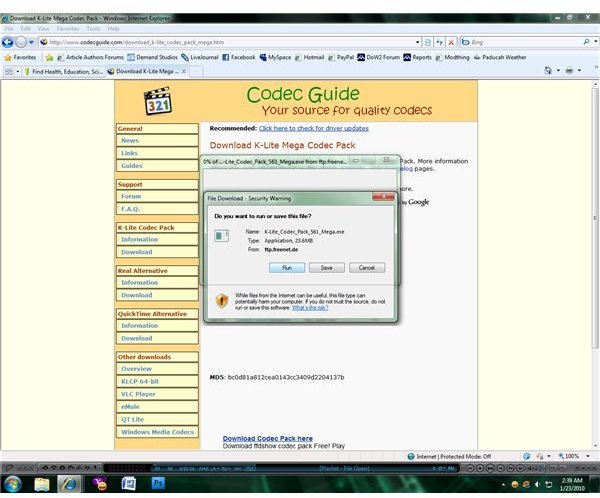Expand the Home button dropdown arrow

[558, 70]
